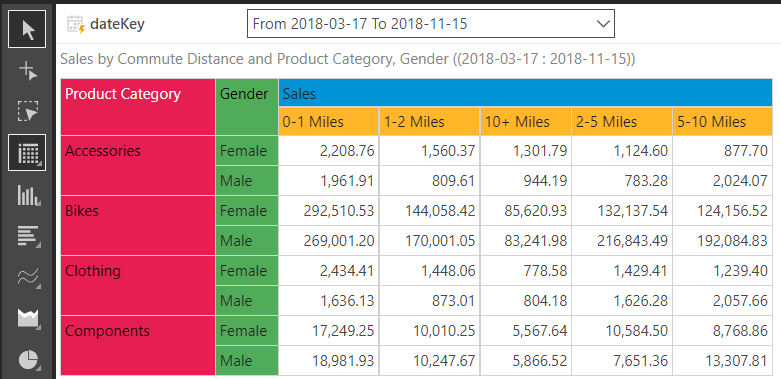Viewport: 781px width, 379px height.
Task: Open the date range dropdown arrow
Action: click(x=603, y=23)
